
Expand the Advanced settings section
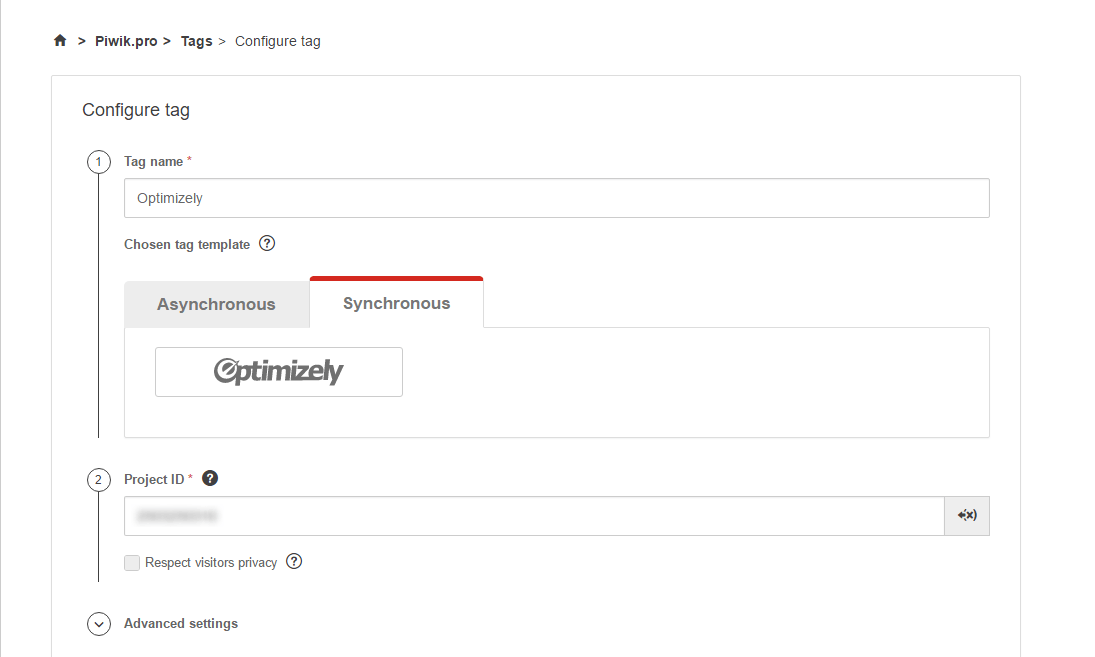[x=180, y=623]
